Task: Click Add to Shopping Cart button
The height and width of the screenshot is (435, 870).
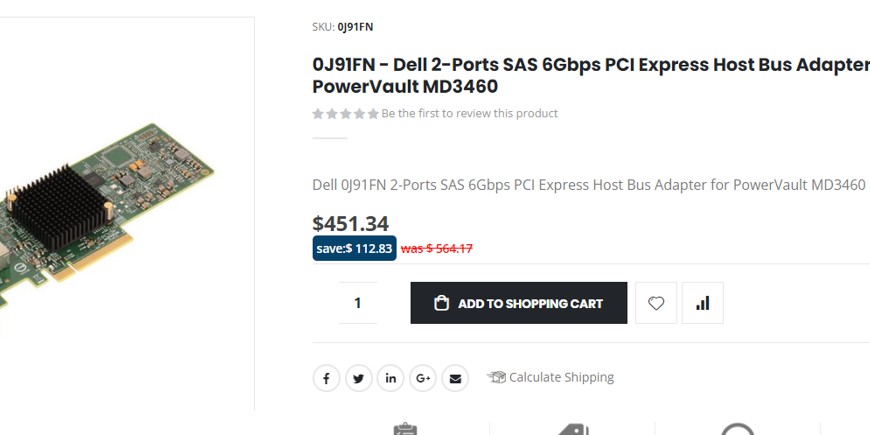Action: coord(519,303)
